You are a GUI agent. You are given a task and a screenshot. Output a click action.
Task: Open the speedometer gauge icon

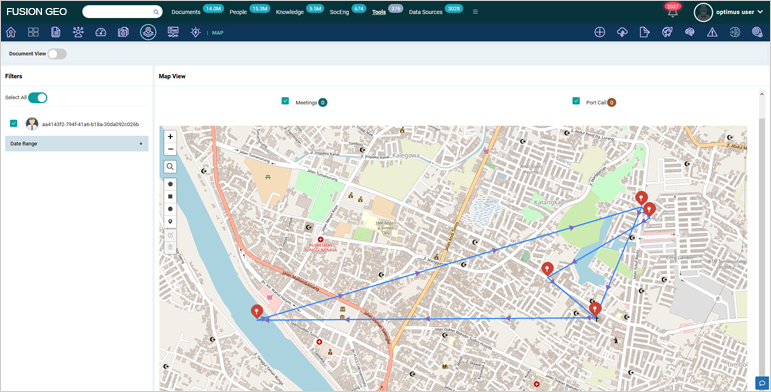101,32
